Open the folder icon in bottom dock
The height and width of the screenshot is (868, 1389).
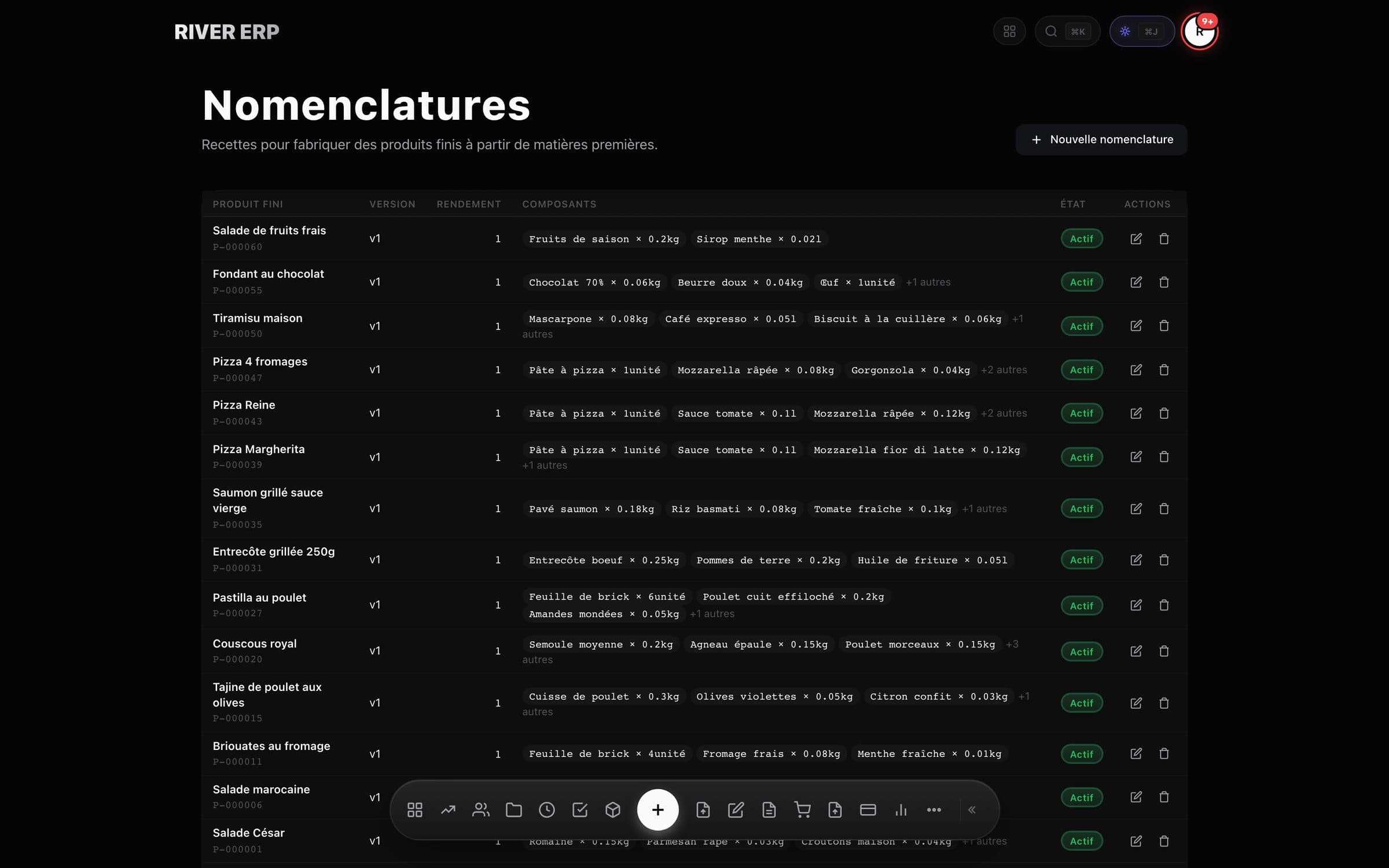tap(514, 810)
